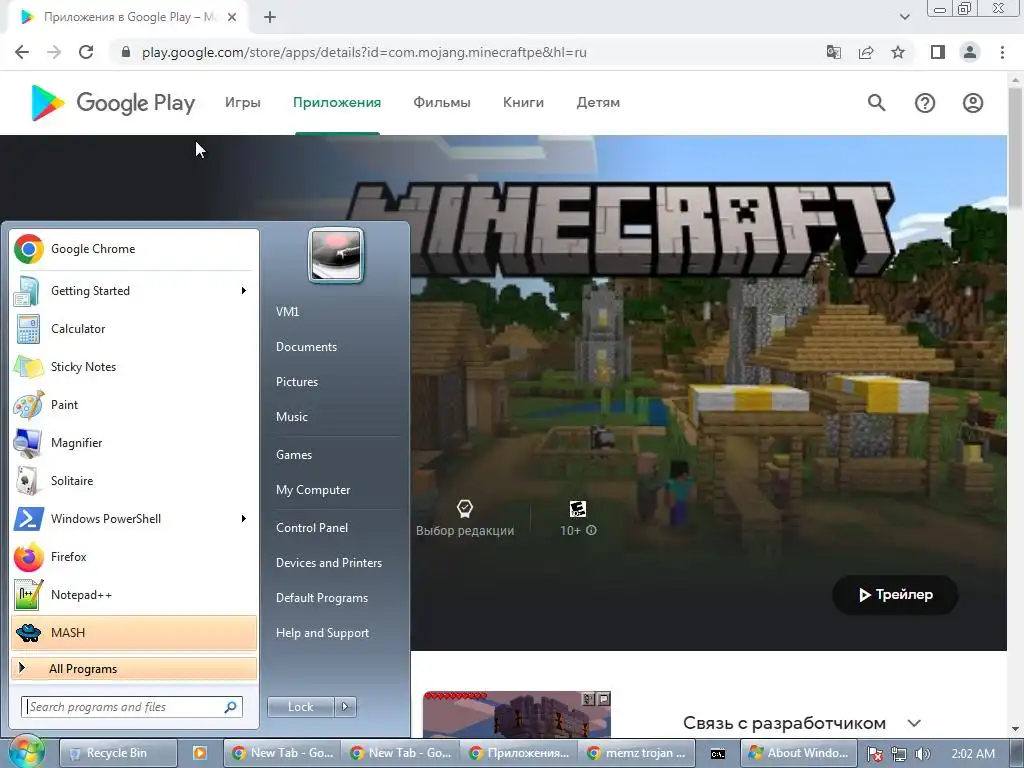Open the Google Play help icon

coord(925,103)
